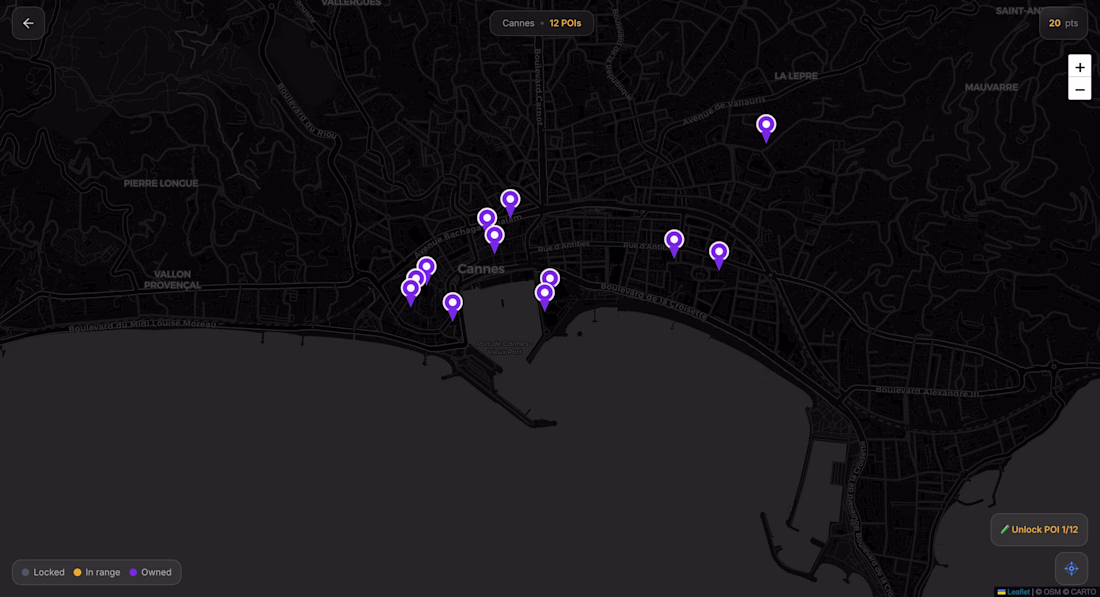Screen dimensions: 1100x597
Task: Open the OSM attribution link
Action: click(1052, 591)
